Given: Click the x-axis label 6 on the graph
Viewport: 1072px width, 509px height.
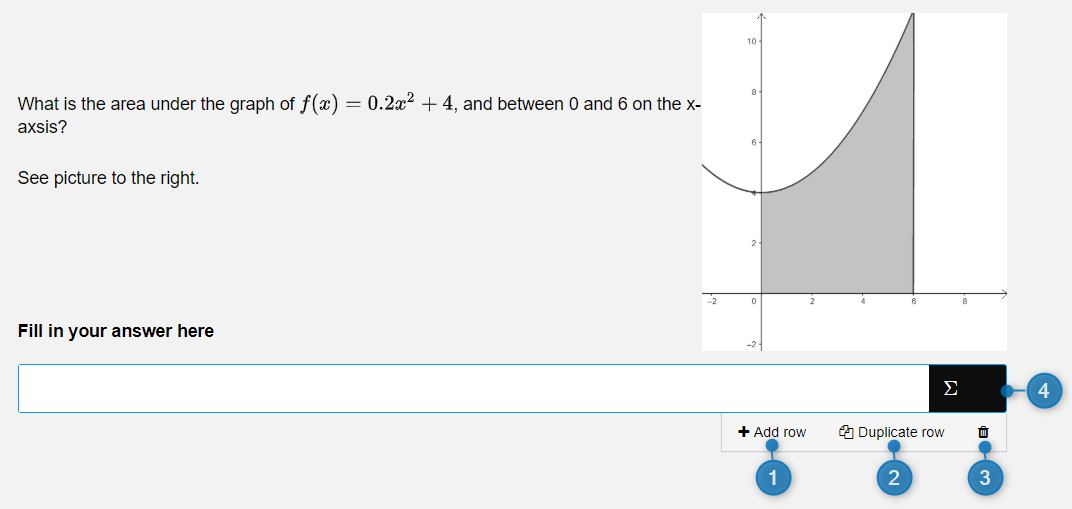Looking at the screenshot, I should point(913,301).
